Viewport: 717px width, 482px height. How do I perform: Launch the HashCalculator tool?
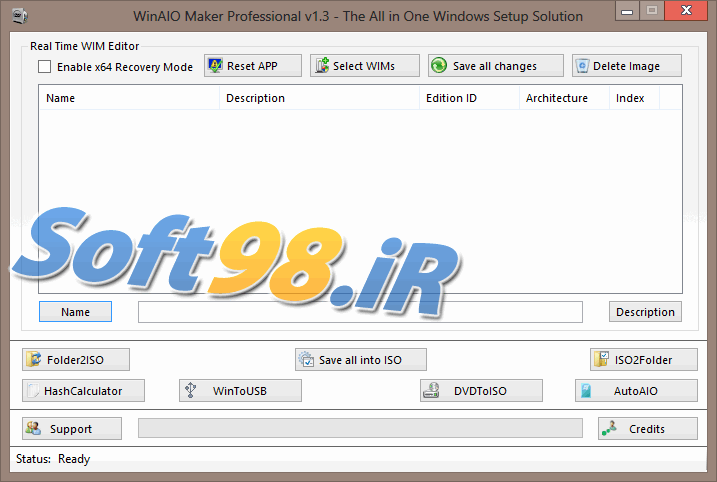coord(83,391)
